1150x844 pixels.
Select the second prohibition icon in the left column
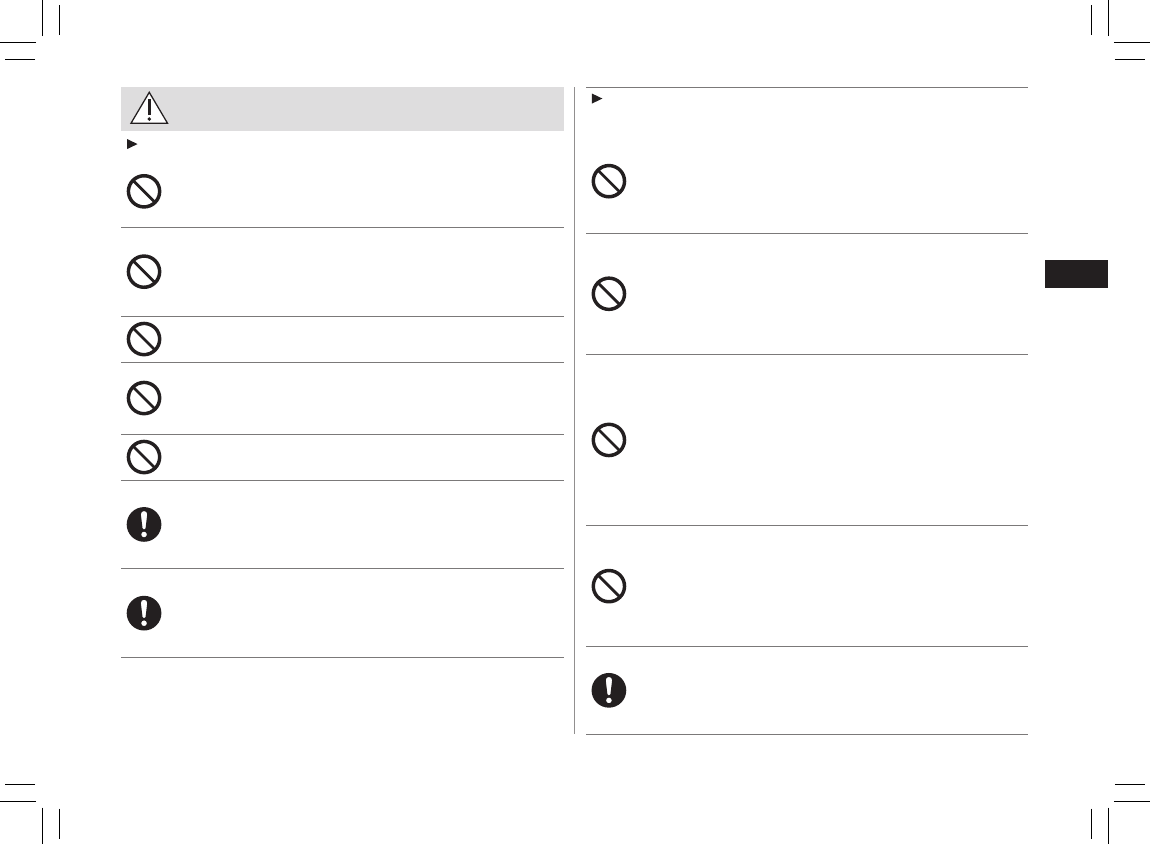coord(144,272)
